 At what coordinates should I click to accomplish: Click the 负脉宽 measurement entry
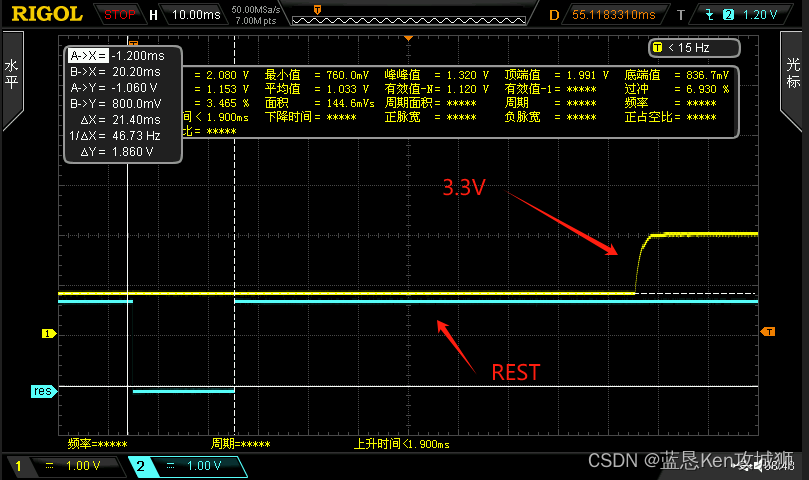(x=551, y=117)
